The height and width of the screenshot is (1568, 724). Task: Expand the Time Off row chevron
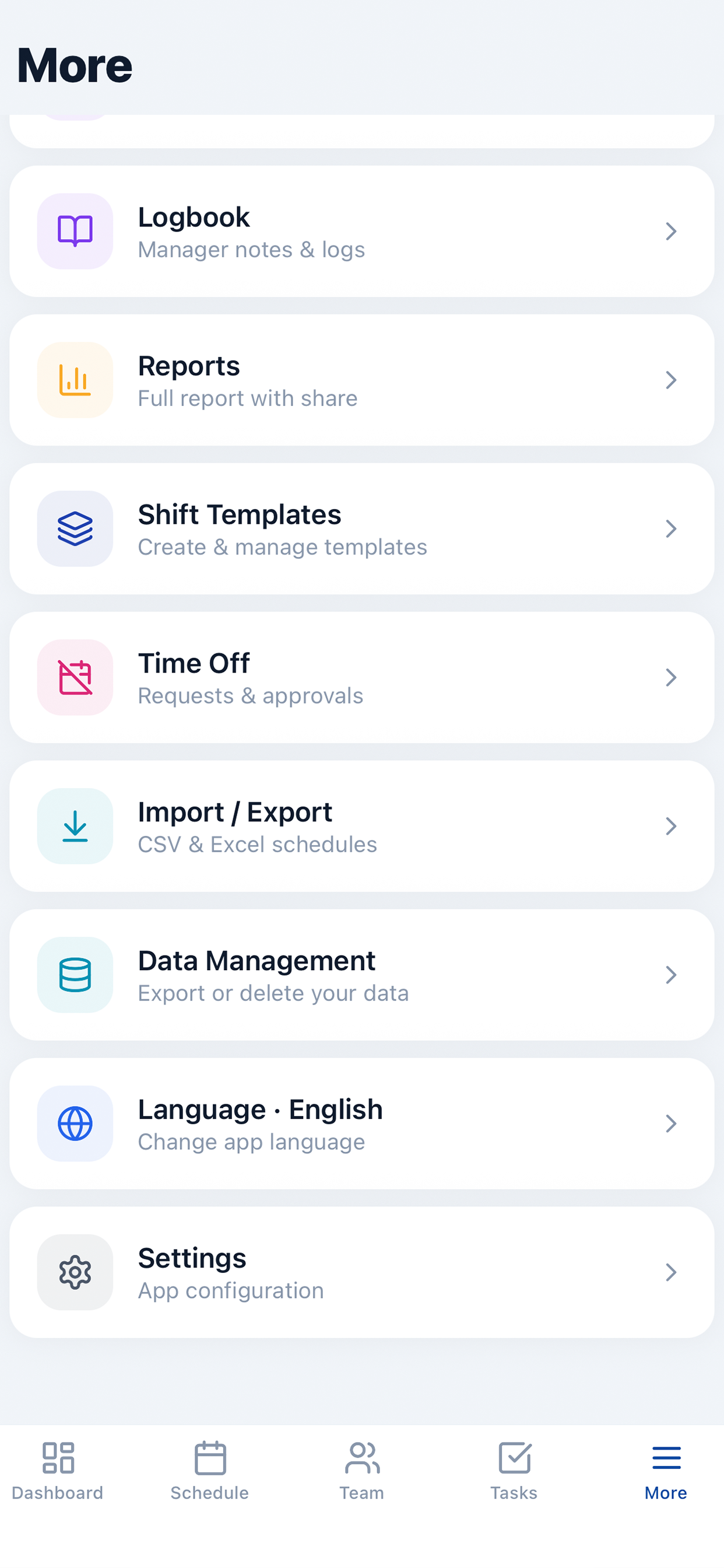point(670,677)
